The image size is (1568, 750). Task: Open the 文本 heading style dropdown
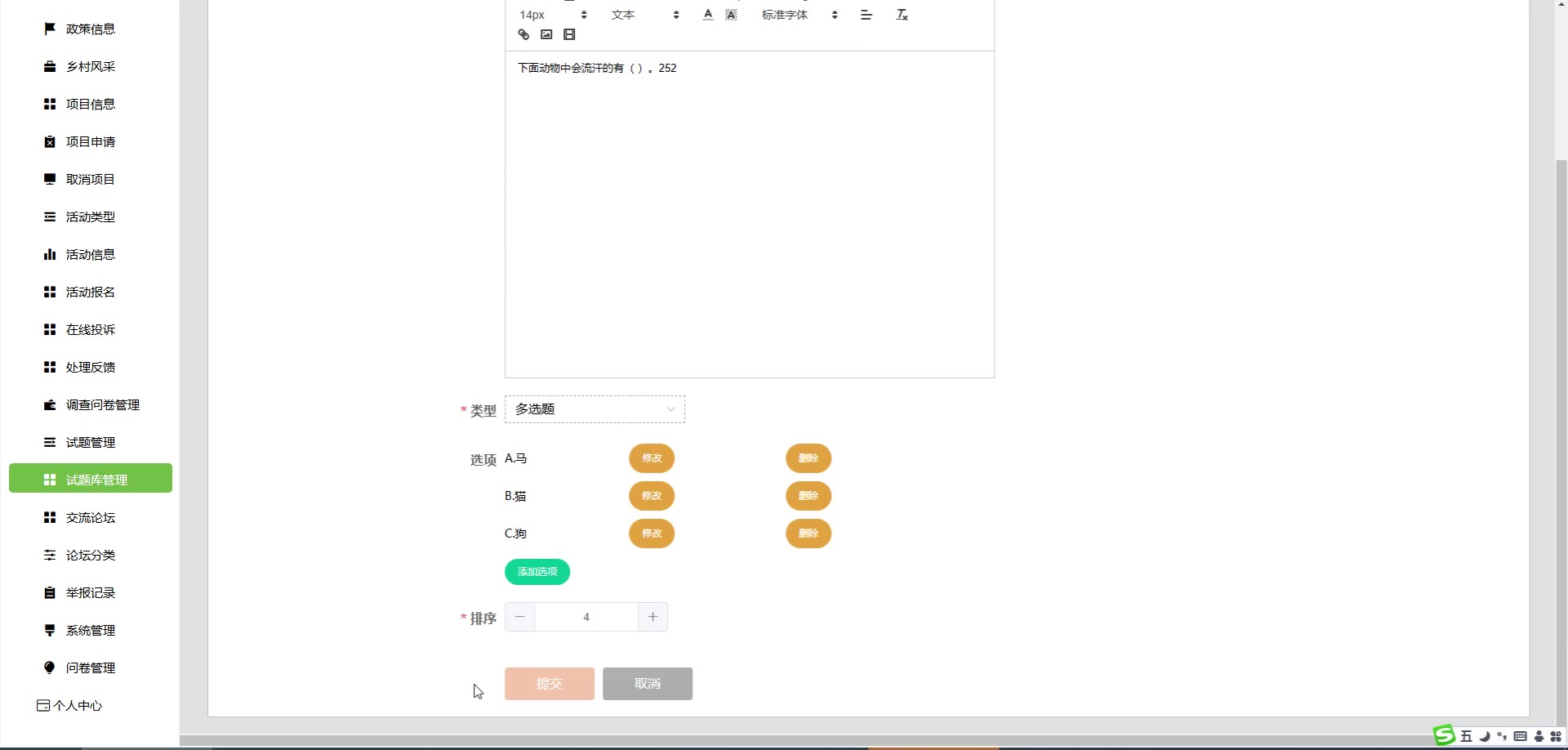pyautogui.click(x=645, y=15)
